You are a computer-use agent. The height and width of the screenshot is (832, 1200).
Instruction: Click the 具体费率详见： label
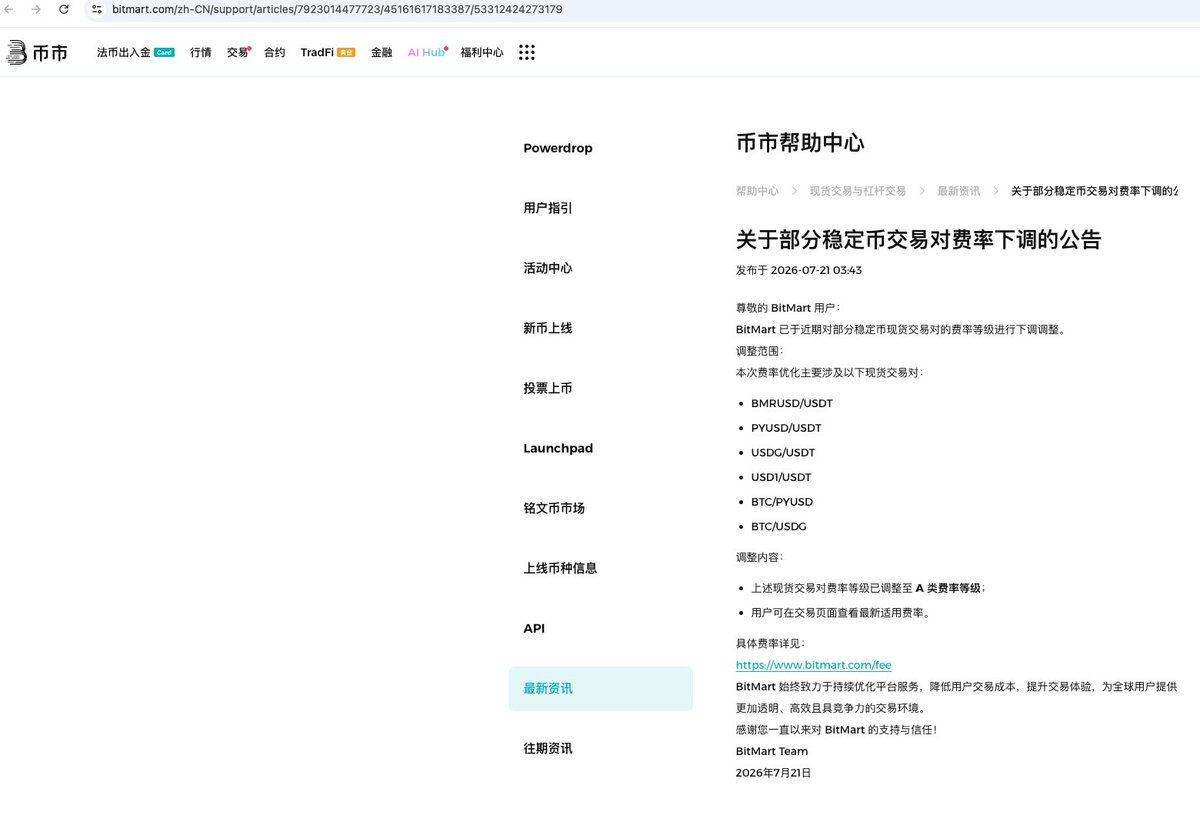770,644
